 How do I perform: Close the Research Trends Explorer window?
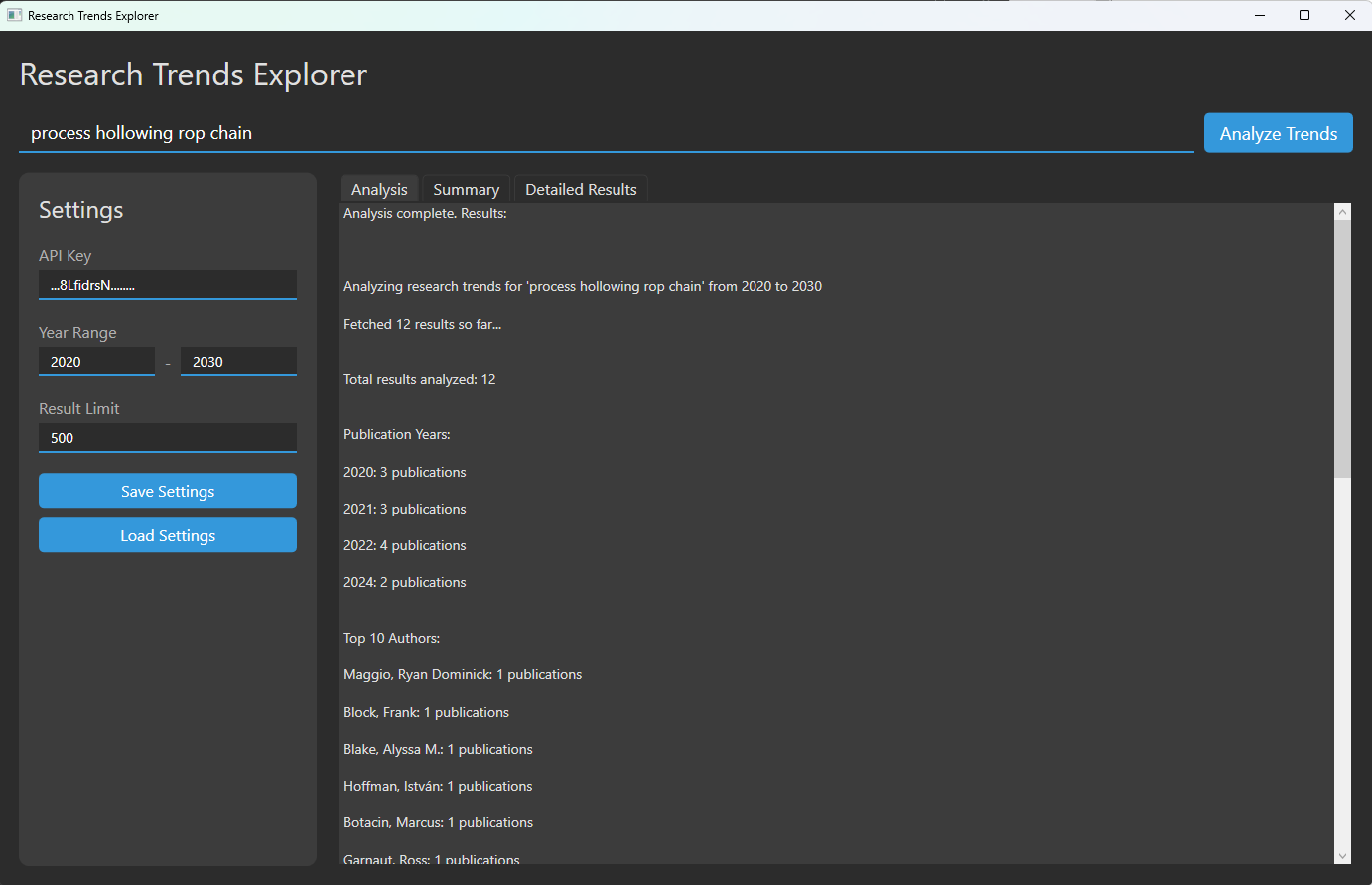coord(1349,15)
